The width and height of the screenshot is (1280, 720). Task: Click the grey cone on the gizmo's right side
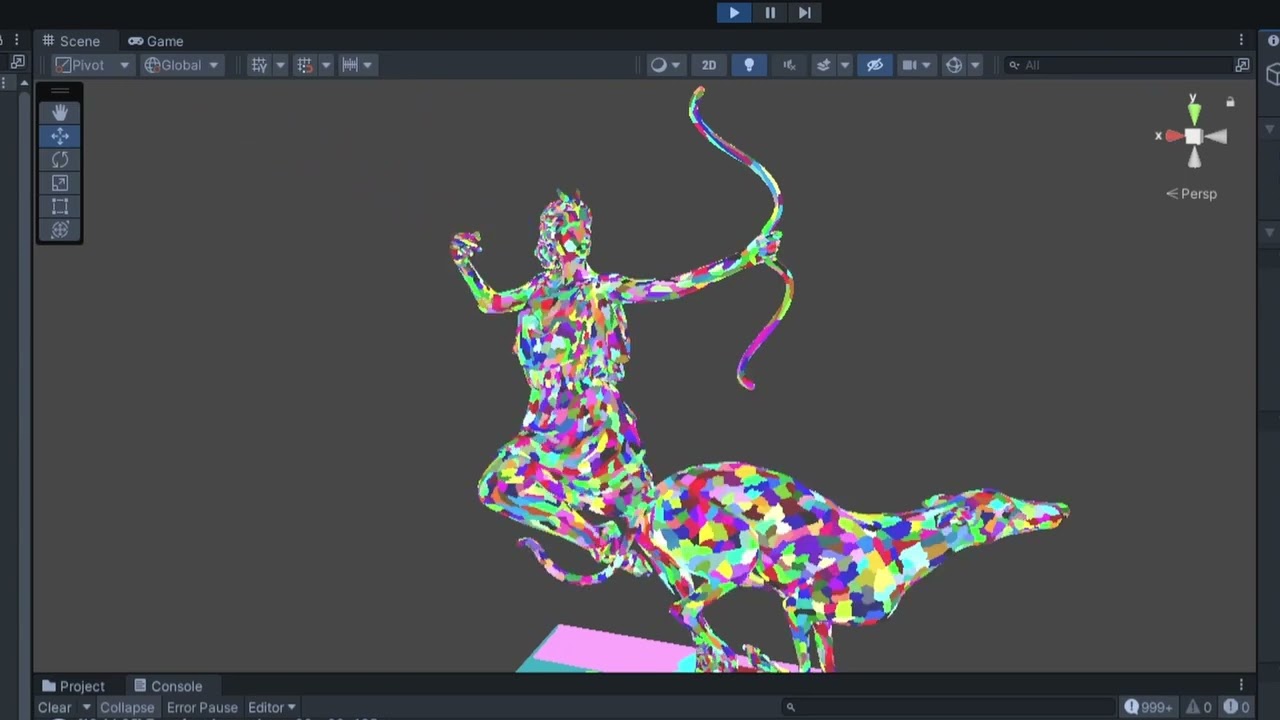[1216, 137]
